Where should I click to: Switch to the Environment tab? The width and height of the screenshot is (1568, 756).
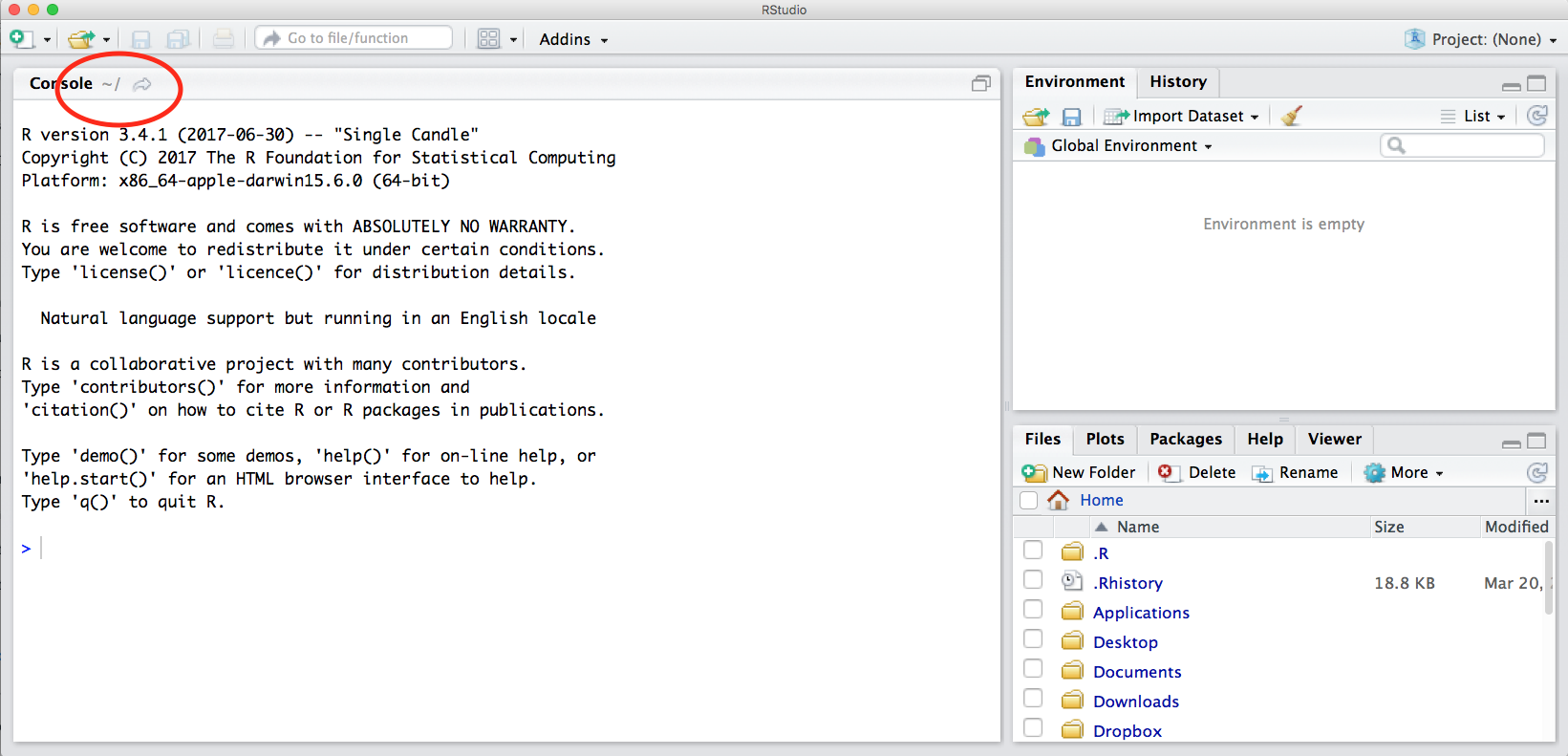click(x=1075, y=82)
